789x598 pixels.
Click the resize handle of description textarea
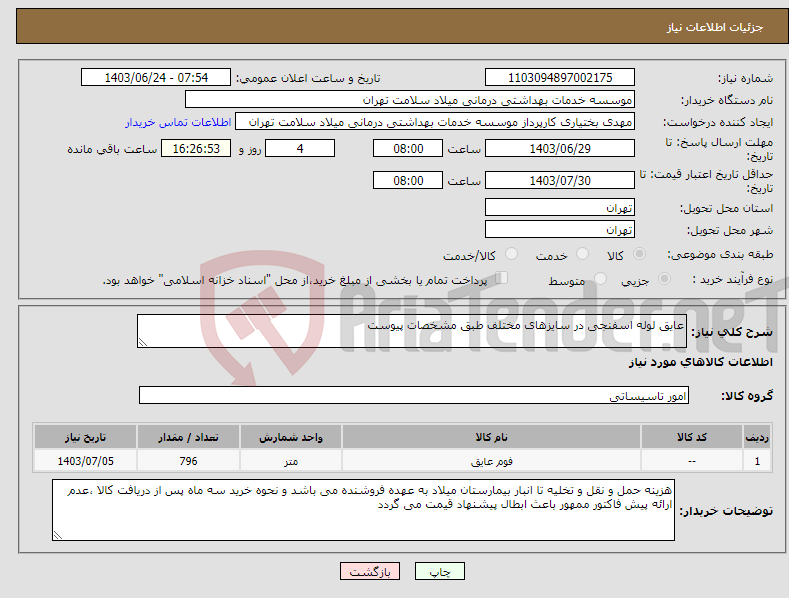[143, 342]
